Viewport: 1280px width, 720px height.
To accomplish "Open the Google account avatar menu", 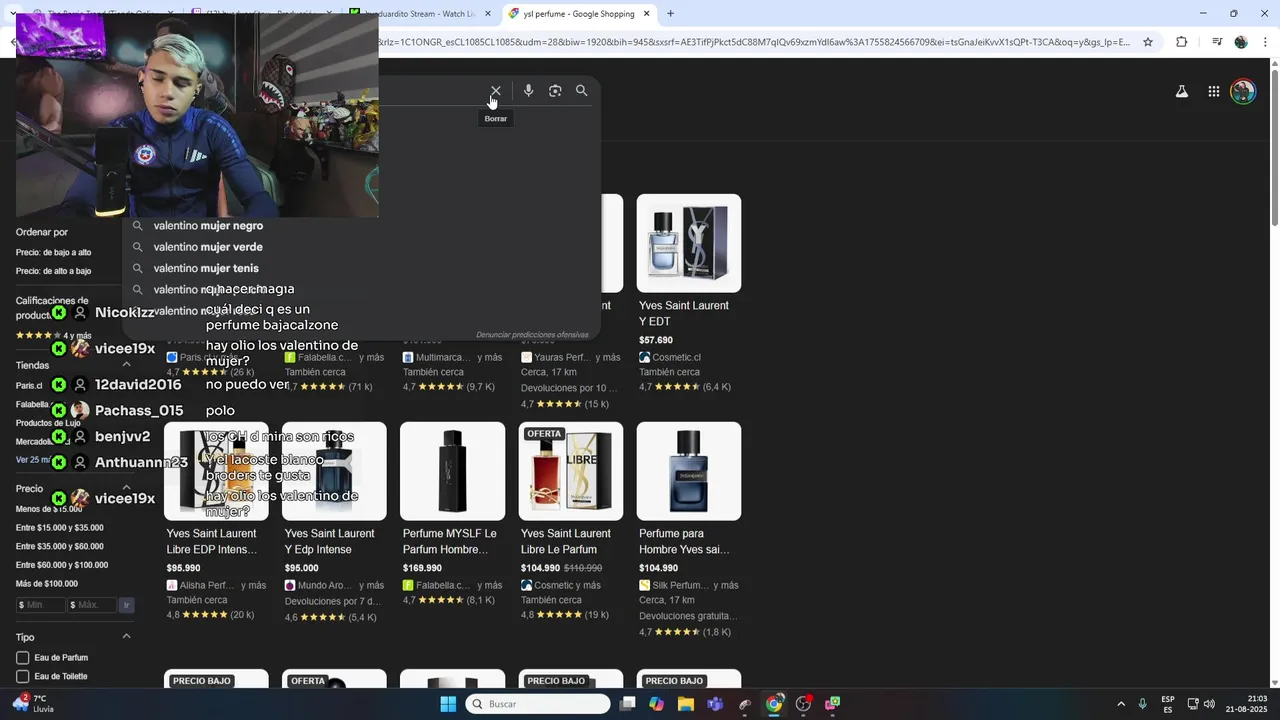I will pos(1243,91).
